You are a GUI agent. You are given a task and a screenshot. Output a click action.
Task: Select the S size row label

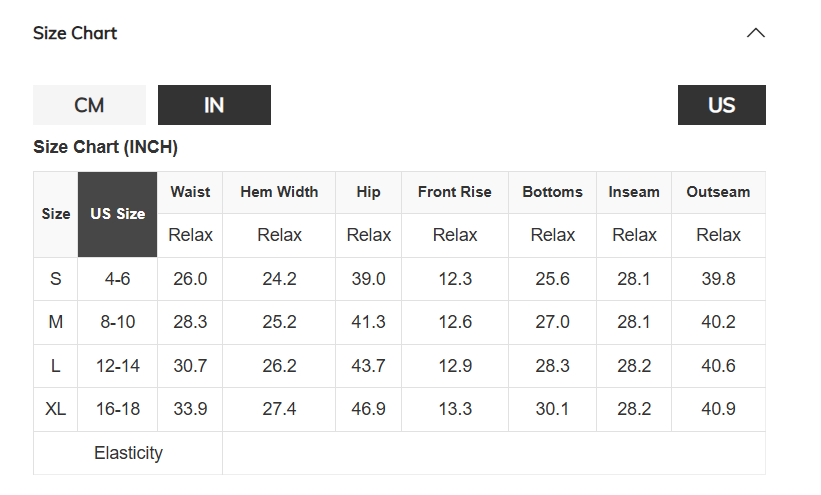coord(56,279)
